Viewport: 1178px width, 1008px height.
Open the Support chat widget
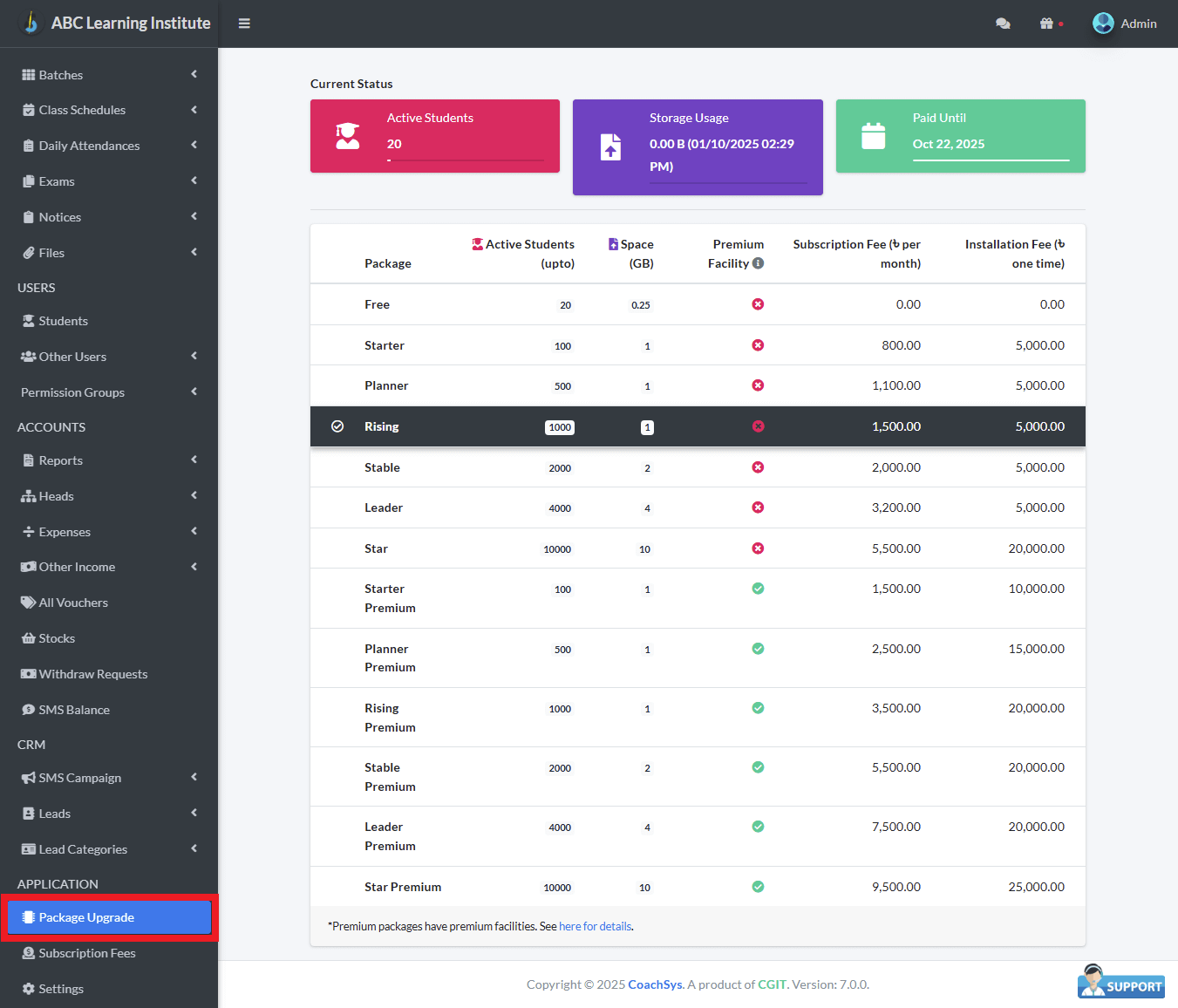click(x=1121, y=982)
